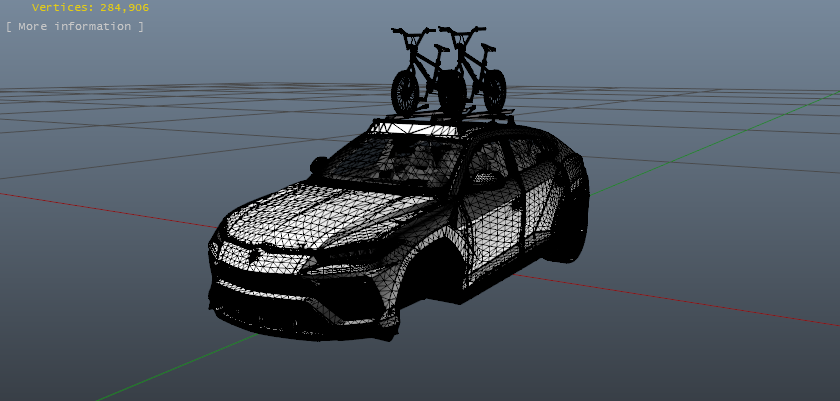Click the green axis line at top right

pos(790,112)
